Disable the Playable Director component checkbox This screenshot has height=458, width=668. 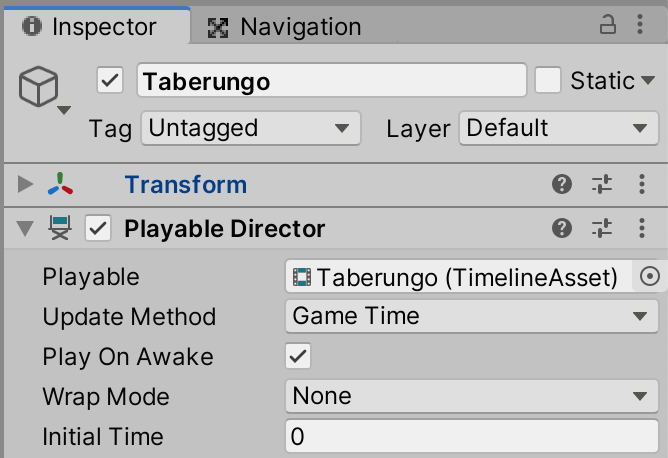[x=98, y=229]
